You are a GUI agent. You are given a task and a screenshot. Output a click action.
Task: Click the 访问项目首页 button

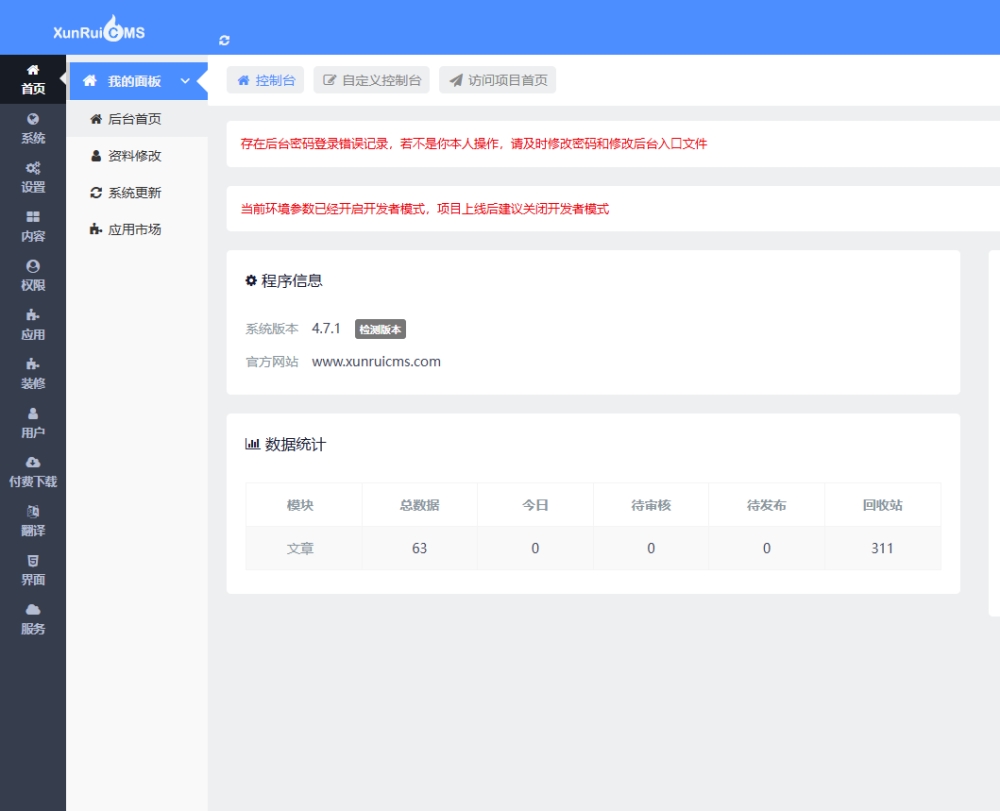click(x=497, y=81)
